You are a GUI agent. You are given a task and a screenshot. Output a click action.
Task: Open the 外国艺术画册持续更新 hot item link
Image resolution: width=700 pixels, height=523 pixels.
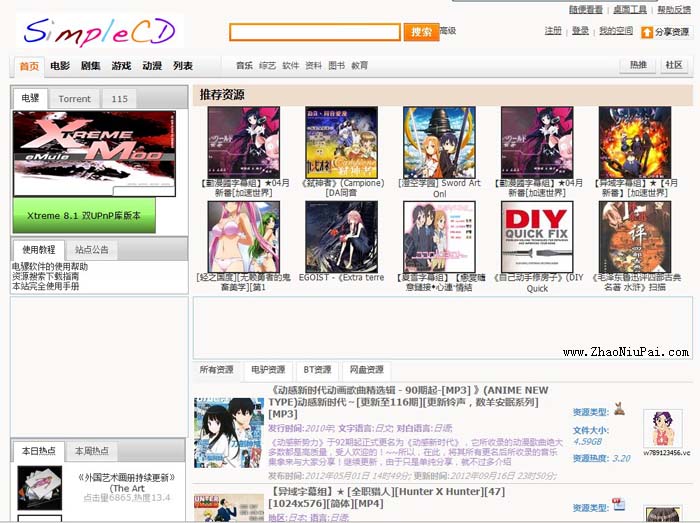click(x=127, y=483)
